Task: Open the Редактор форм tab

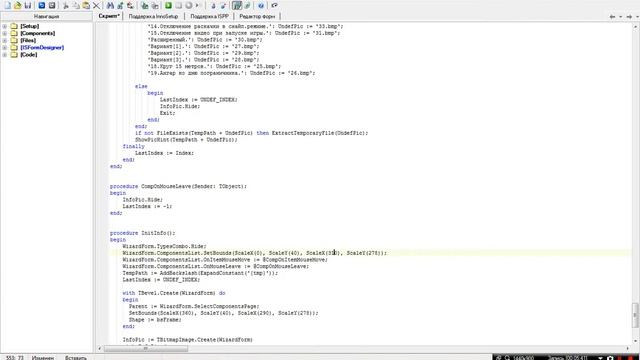Action: tap(257, 16)
